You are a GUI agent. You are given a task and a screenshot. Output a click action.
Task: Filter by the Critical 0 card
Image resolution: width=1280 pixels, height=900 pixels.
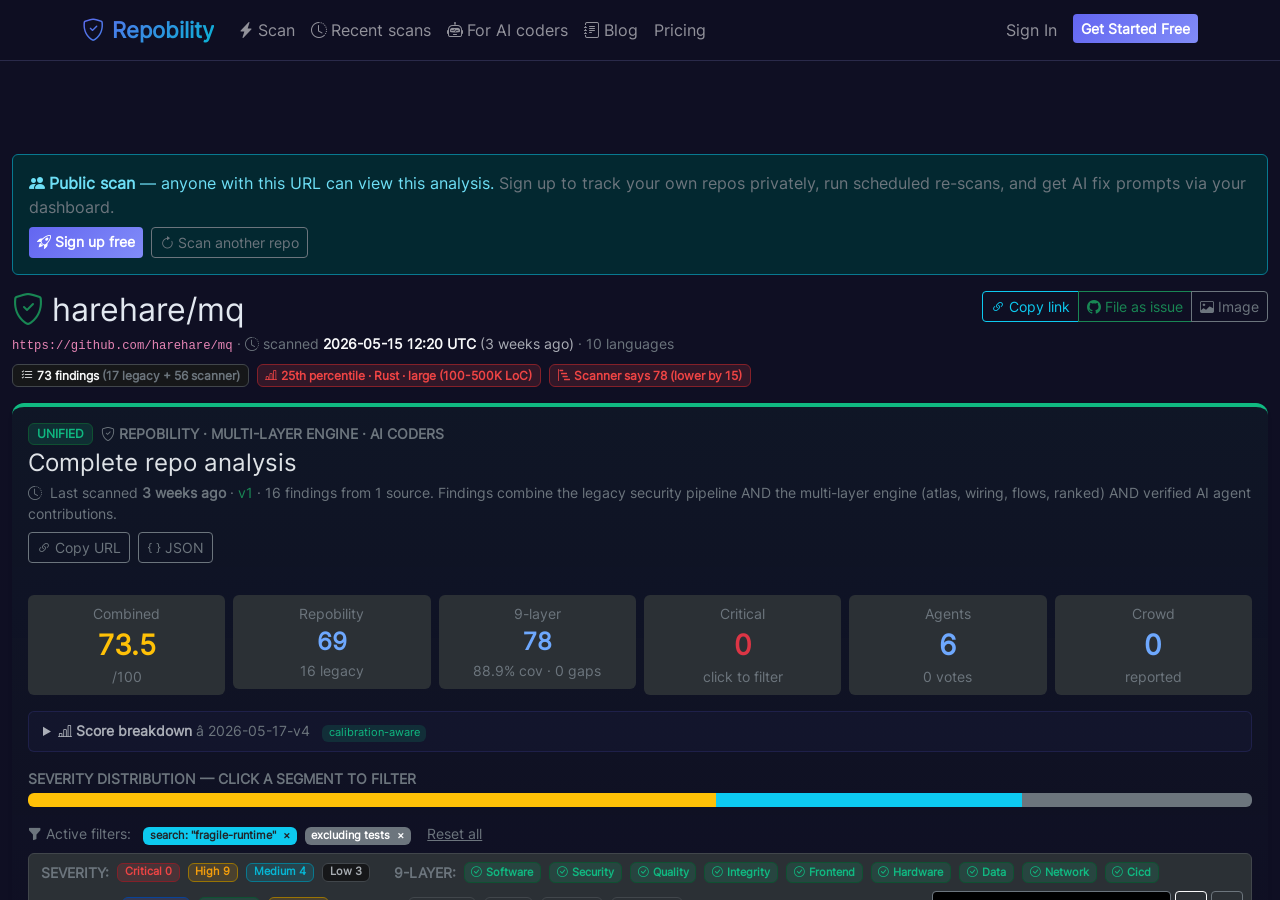(x=742, y=645)
